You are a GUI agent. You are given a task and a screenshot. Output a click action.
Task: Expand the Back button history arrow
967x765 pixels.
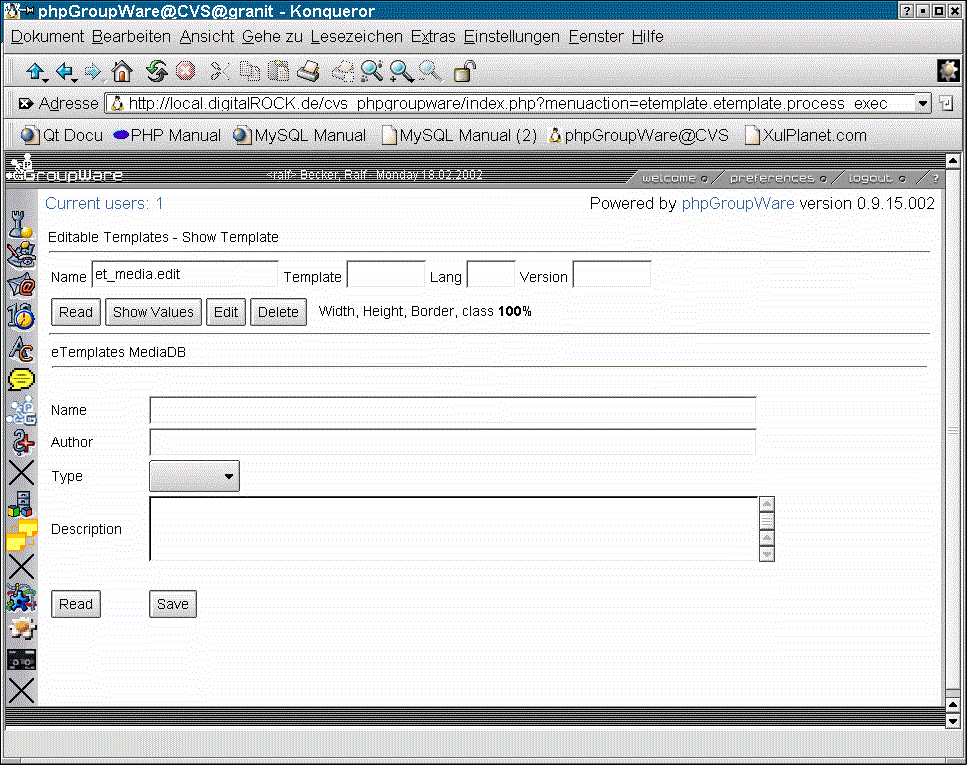coord(75,80)
